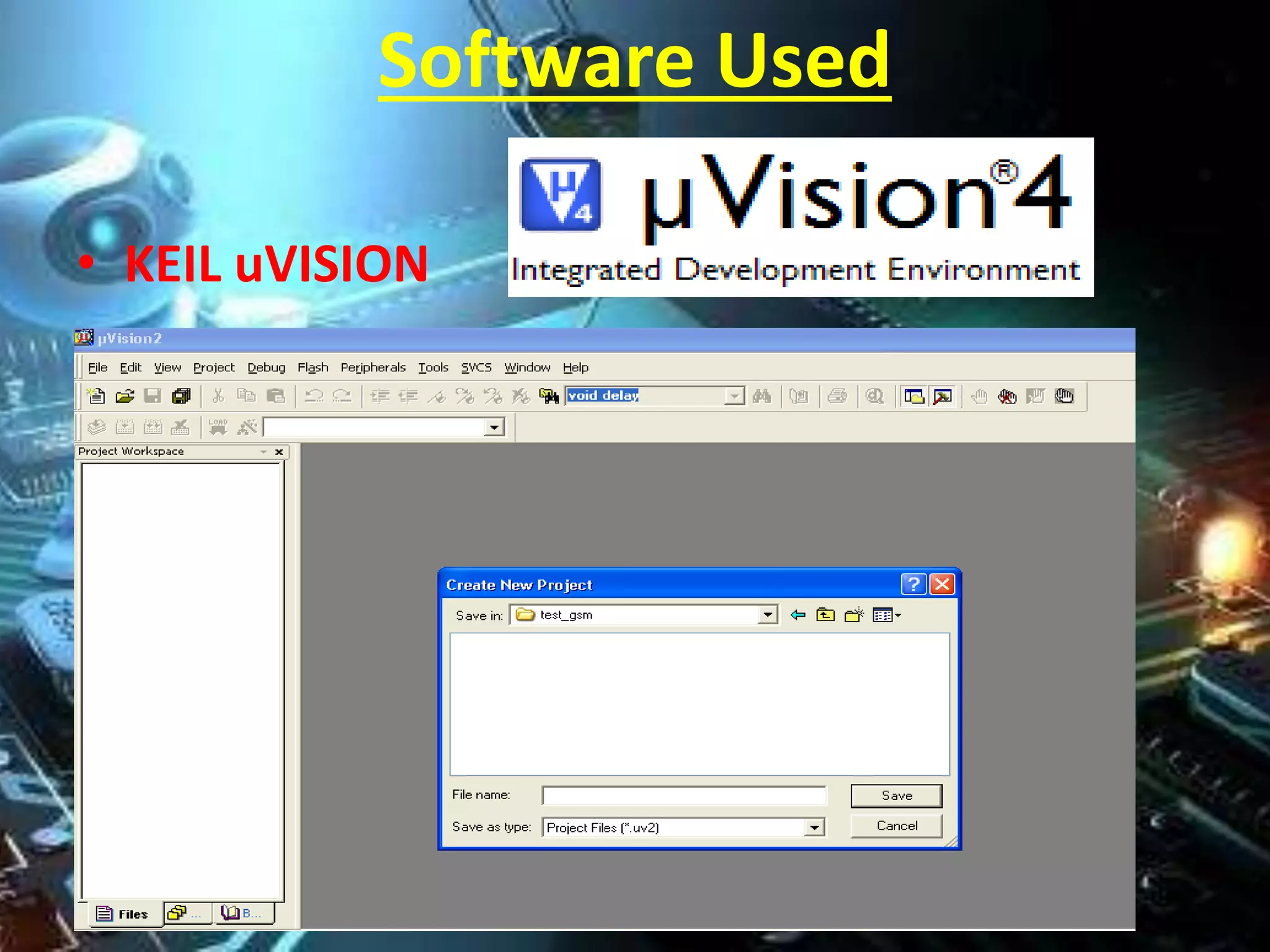
Task: Expand the Save in folder dropdown
Action: click(768, 615)
